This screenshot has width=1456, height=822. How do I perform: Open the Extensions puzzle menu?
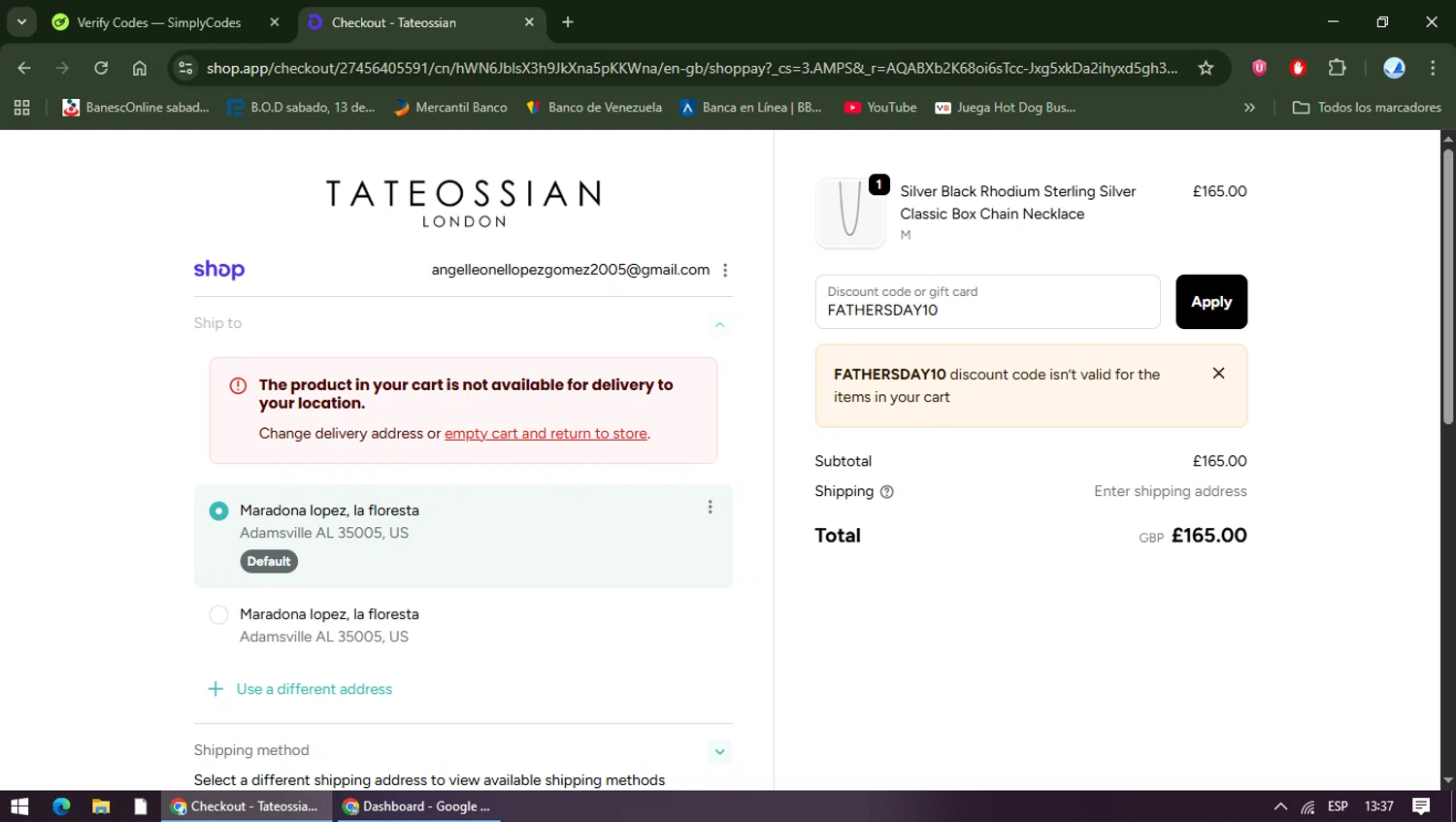tap(1338, 68)
